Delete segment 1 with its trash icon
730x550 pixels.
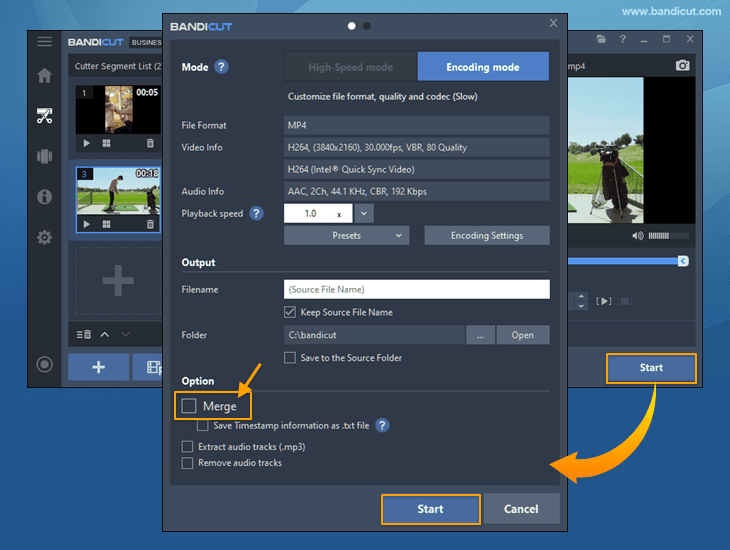(x=150, y=143)
